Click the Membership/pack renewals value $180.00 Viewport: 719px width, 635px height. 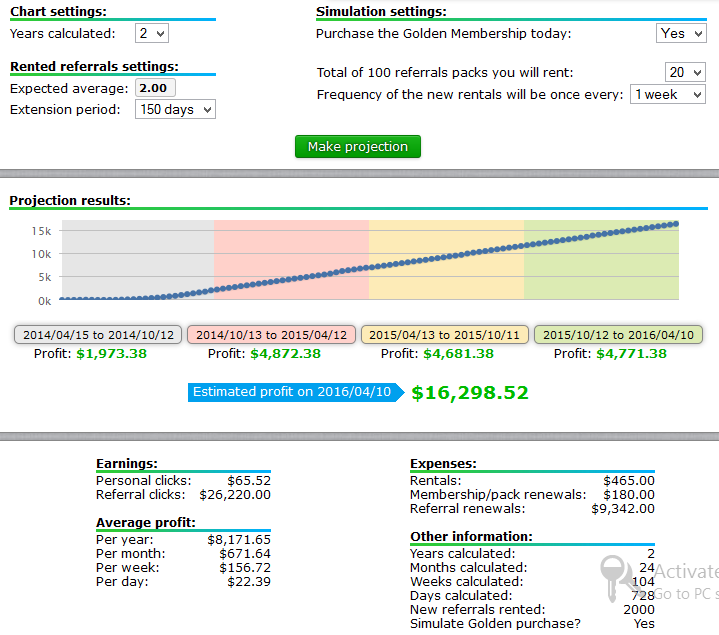click(629, 495)
